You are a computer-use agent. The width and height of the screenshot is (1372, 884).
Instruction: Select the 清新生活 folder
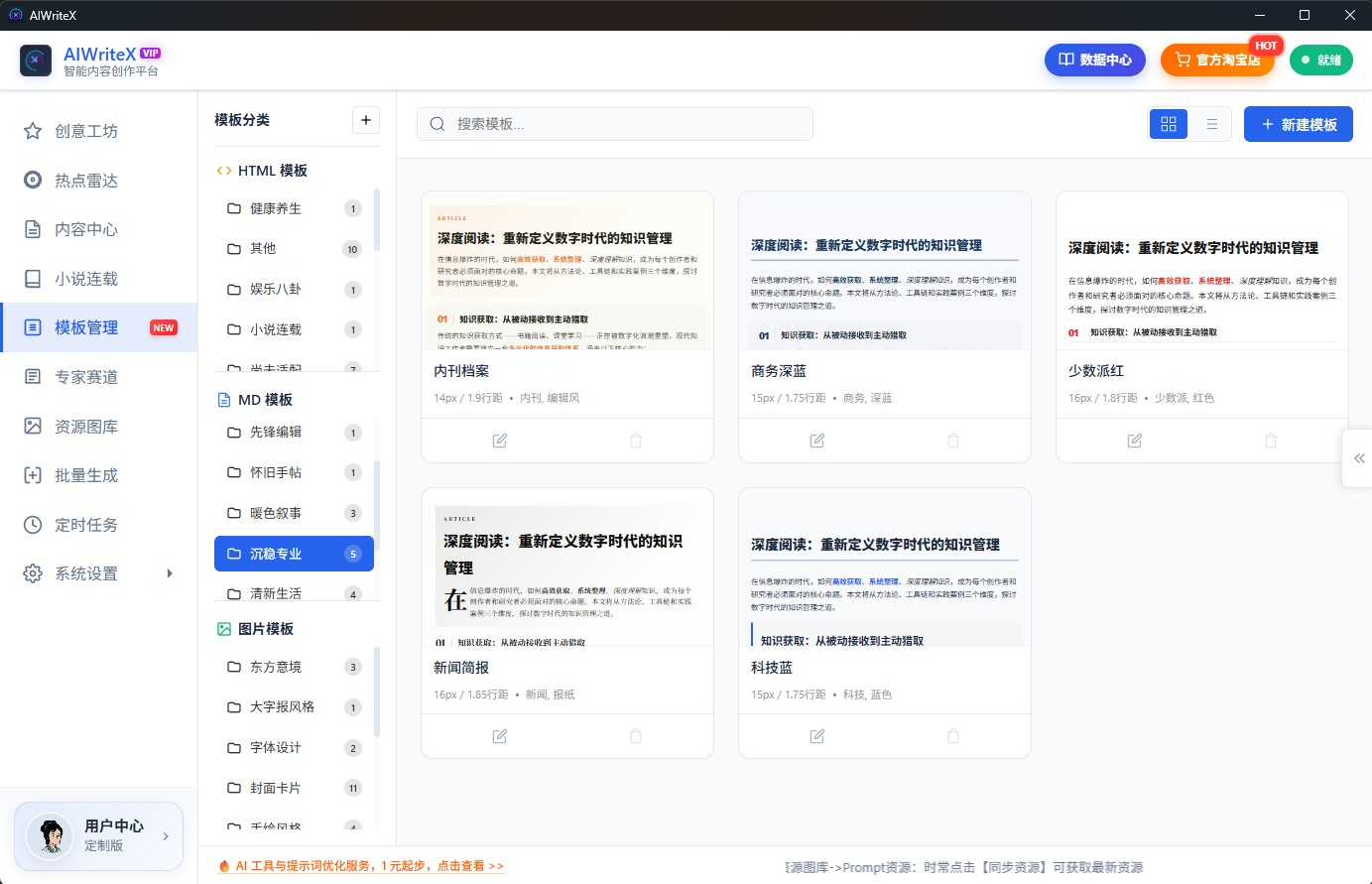[294, 592]
